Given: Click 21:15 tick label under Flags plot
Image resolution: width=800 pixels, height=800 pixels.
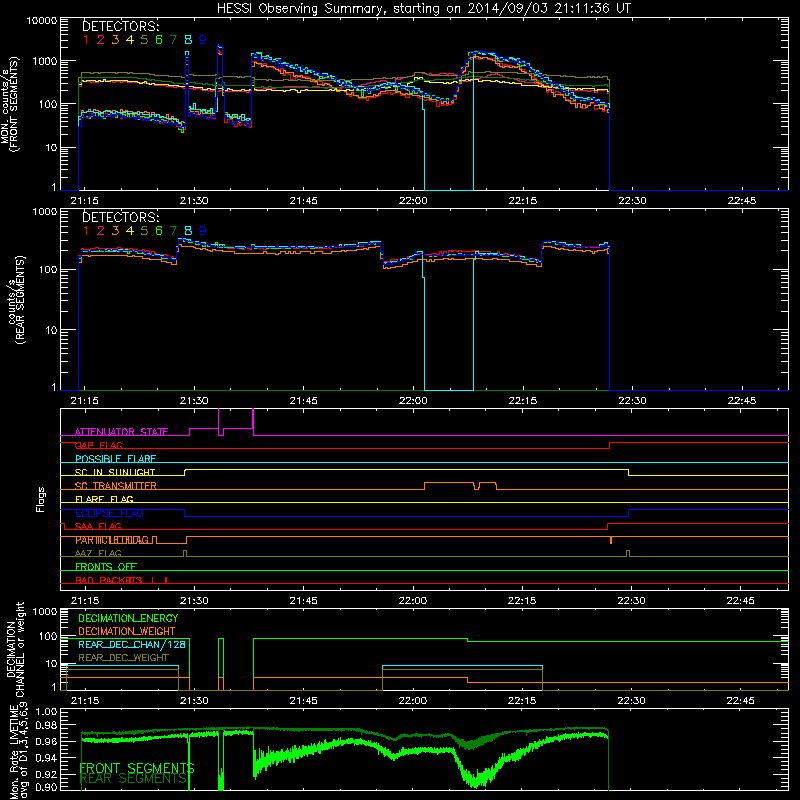Looking at the screenshot, I should [85, 601].
